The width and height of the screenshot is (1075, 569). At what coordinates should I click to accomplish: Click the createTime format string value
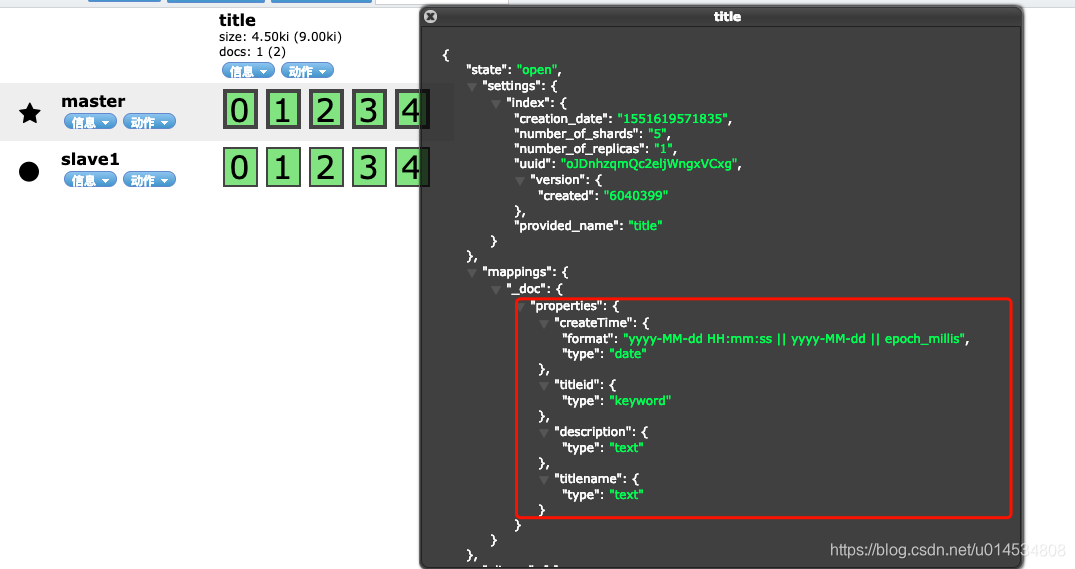click(x=794, y=339)
